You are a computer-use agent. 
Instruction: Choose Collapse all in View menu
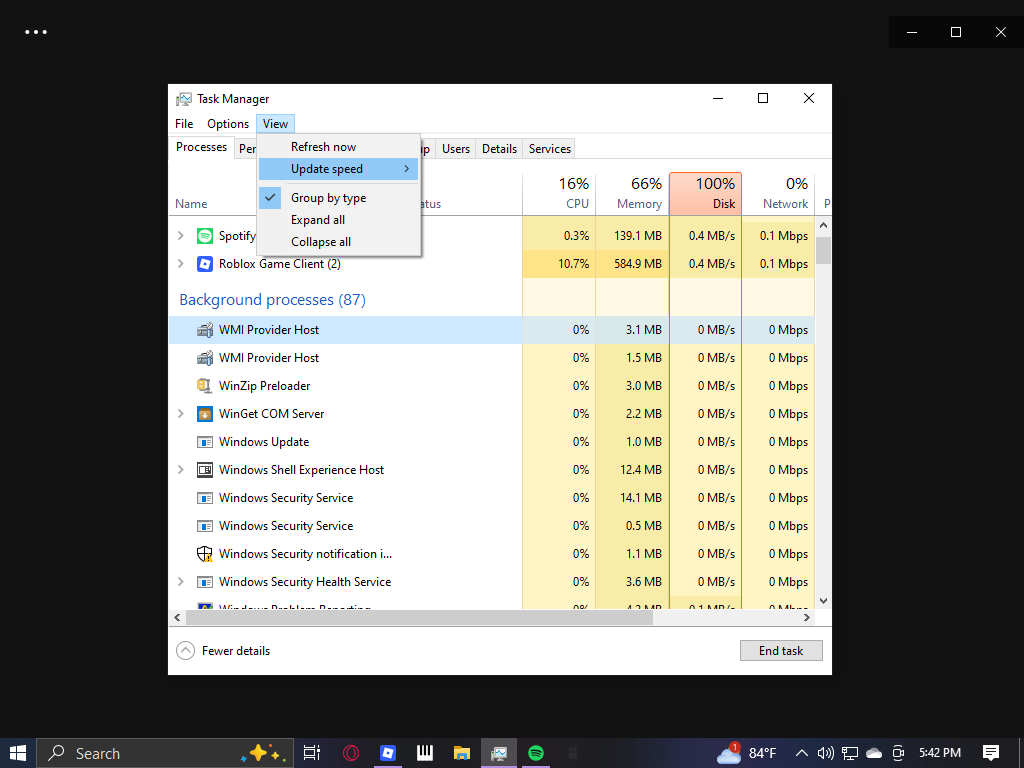tap(338, 242)
